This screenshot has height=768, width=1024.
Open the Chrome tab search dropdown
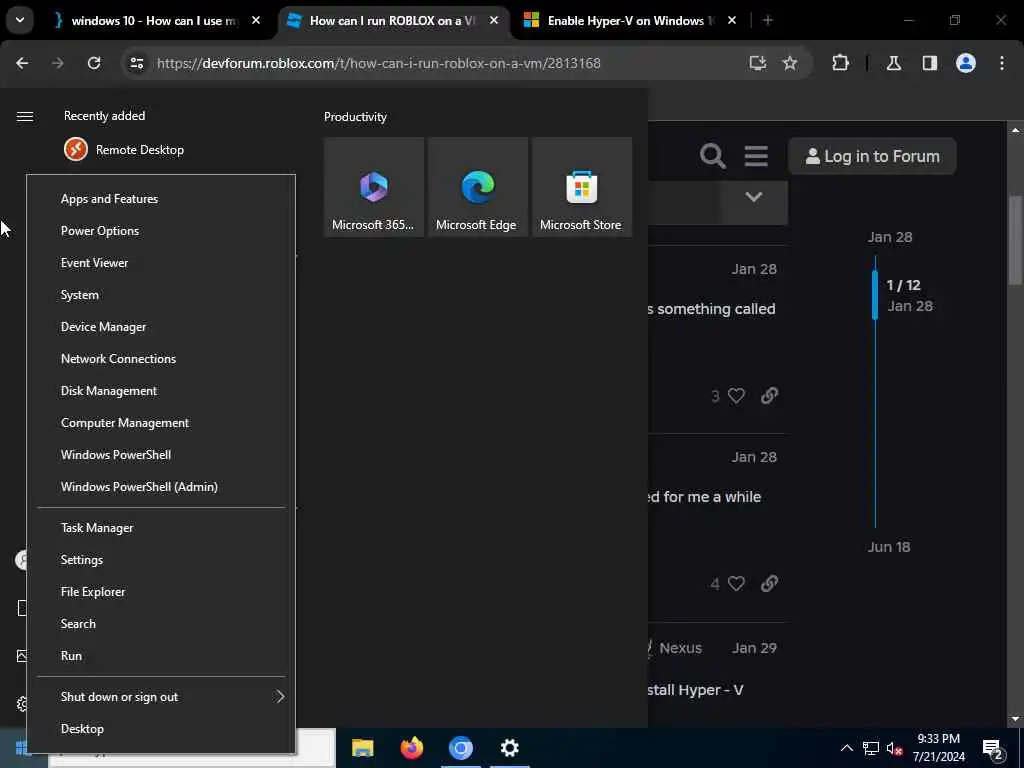[20, 20]
